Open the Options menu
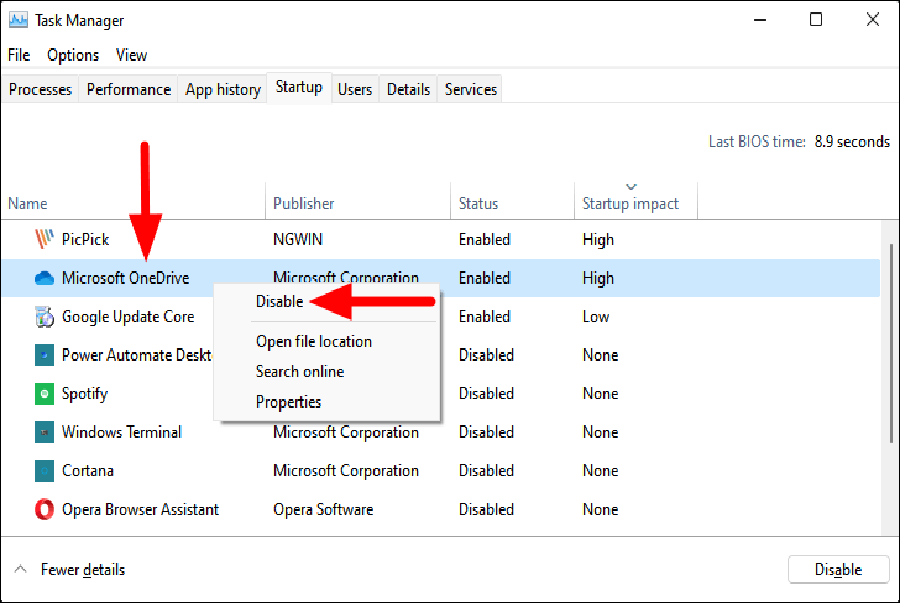Image resolution: width=900 pixels, height=603 pixels. [73, 55]
